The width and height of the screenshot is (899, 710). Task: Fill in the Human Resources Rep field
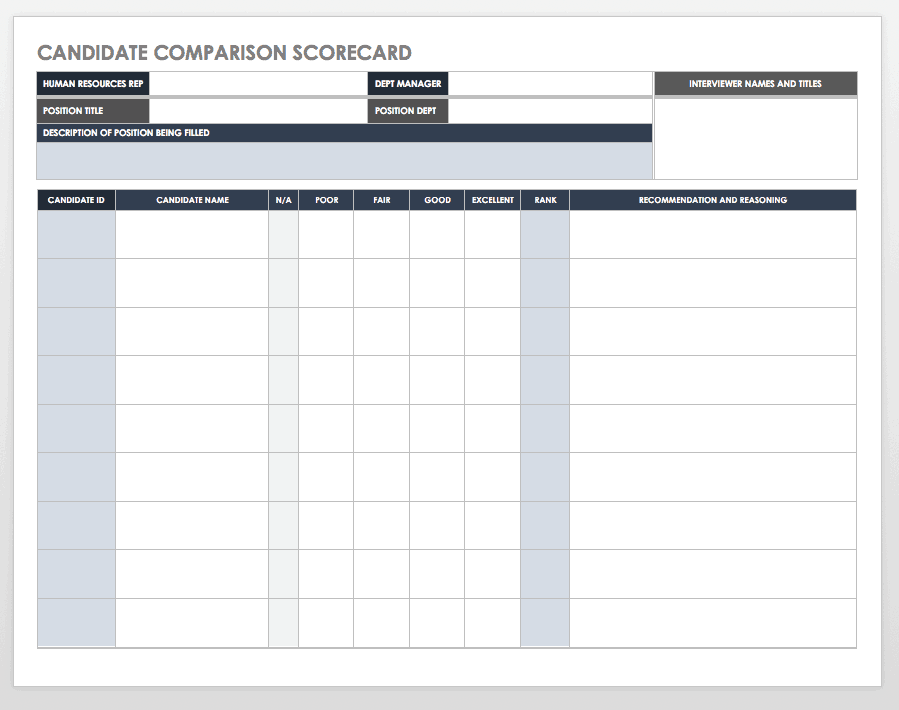click(x=258, y=84)
